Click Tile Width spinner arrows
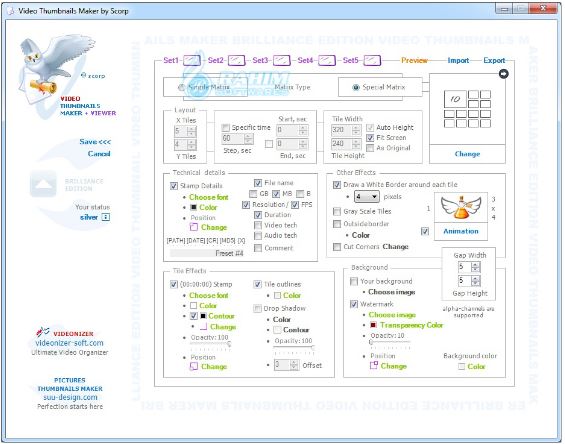 click(x=356, y=130)
